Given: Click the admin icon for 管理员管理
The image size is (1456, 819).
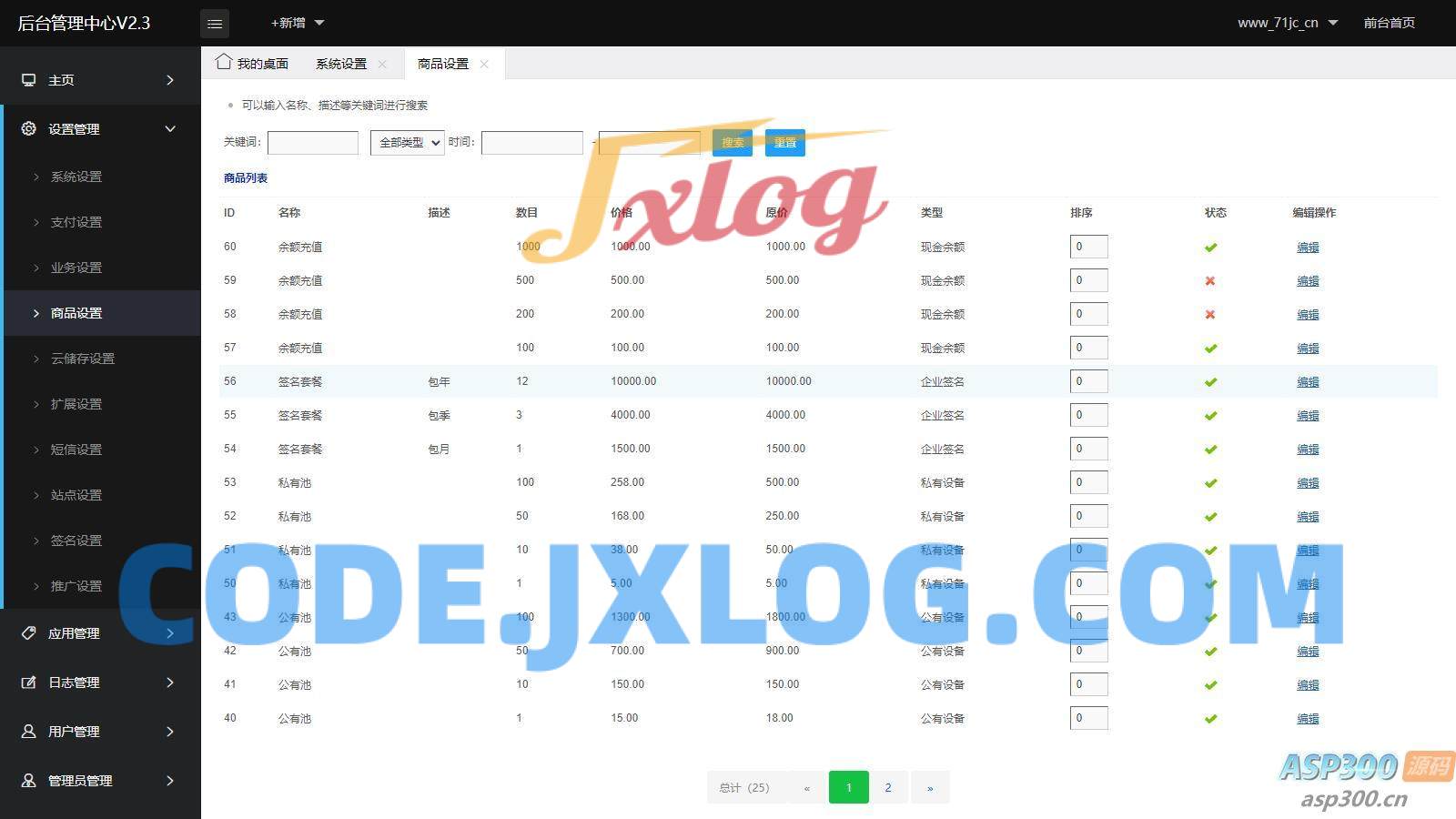Looking at the screenshot, I should coord(29,781).
